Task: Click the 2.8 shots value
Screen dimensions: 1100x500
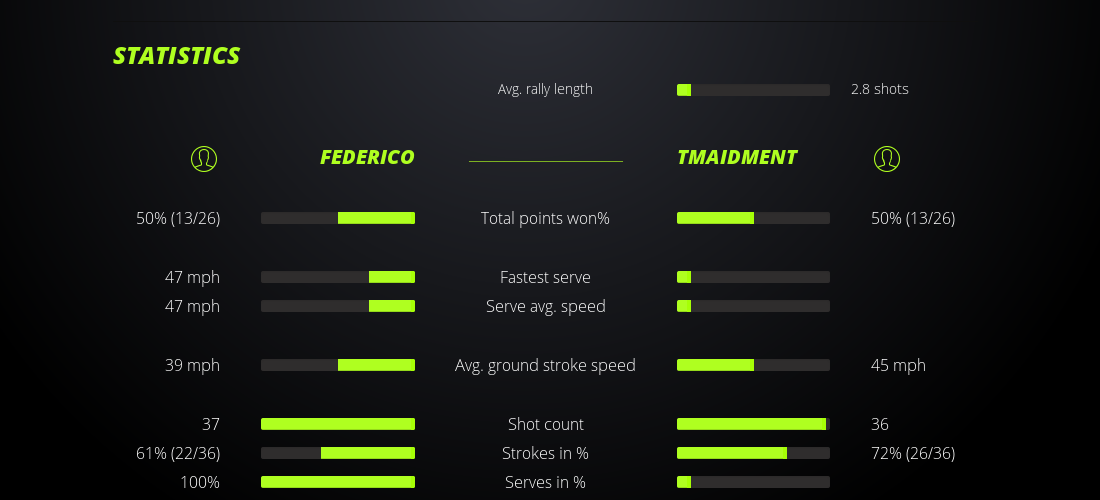Action: [x=880, y=89]
